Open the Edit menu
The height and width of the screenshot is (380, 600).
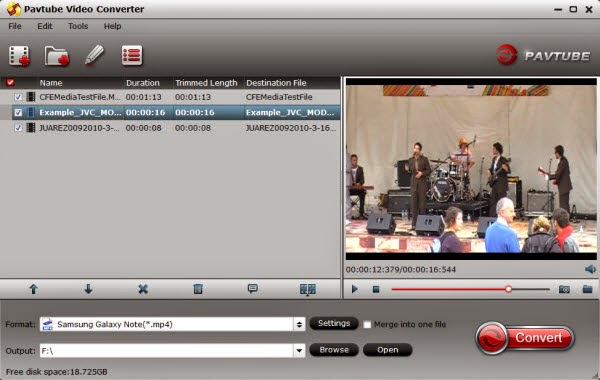[45, 26]
